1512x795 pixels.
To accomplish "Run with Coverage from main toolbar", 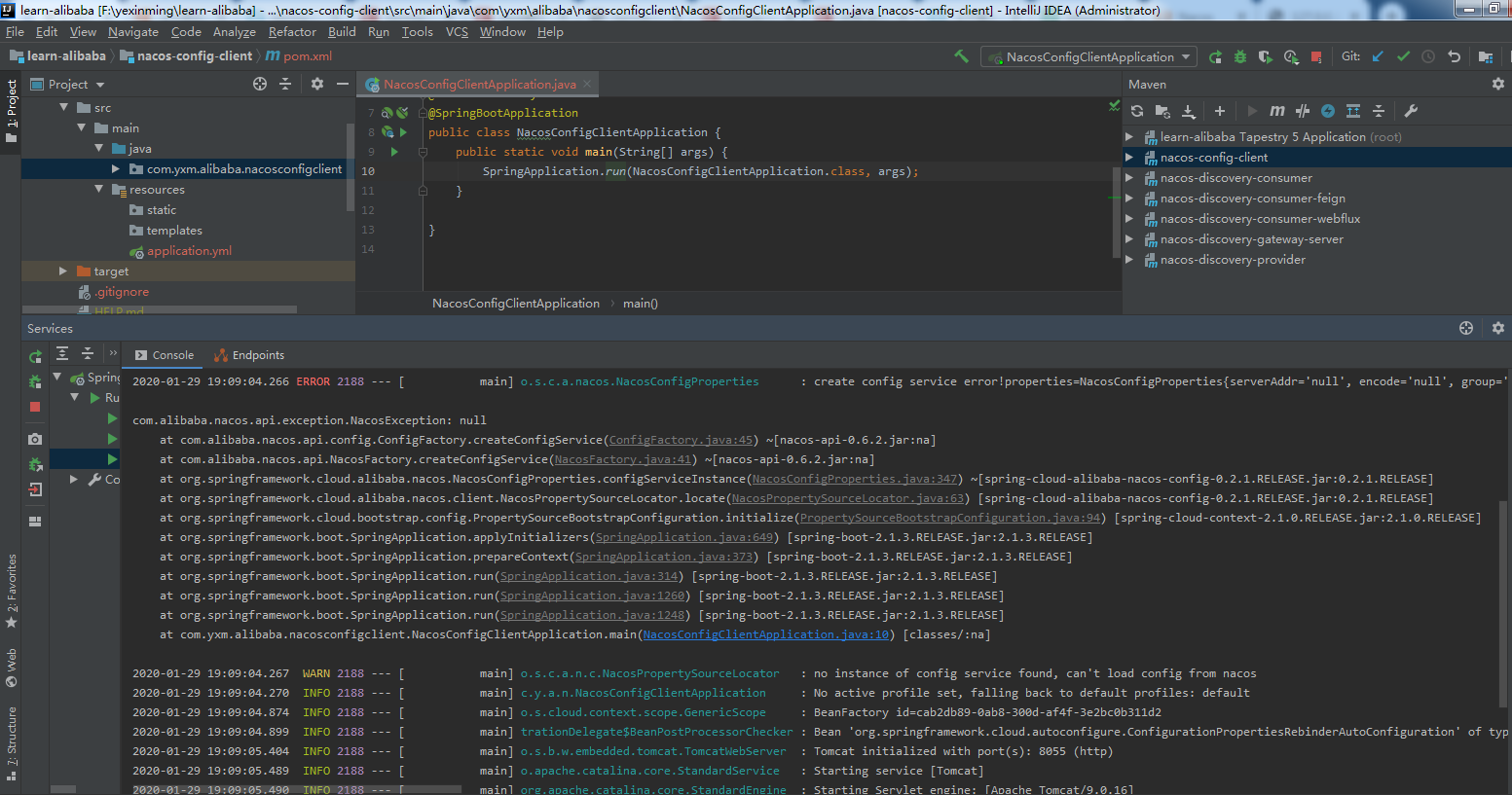I will click(x=1266, y=56).
